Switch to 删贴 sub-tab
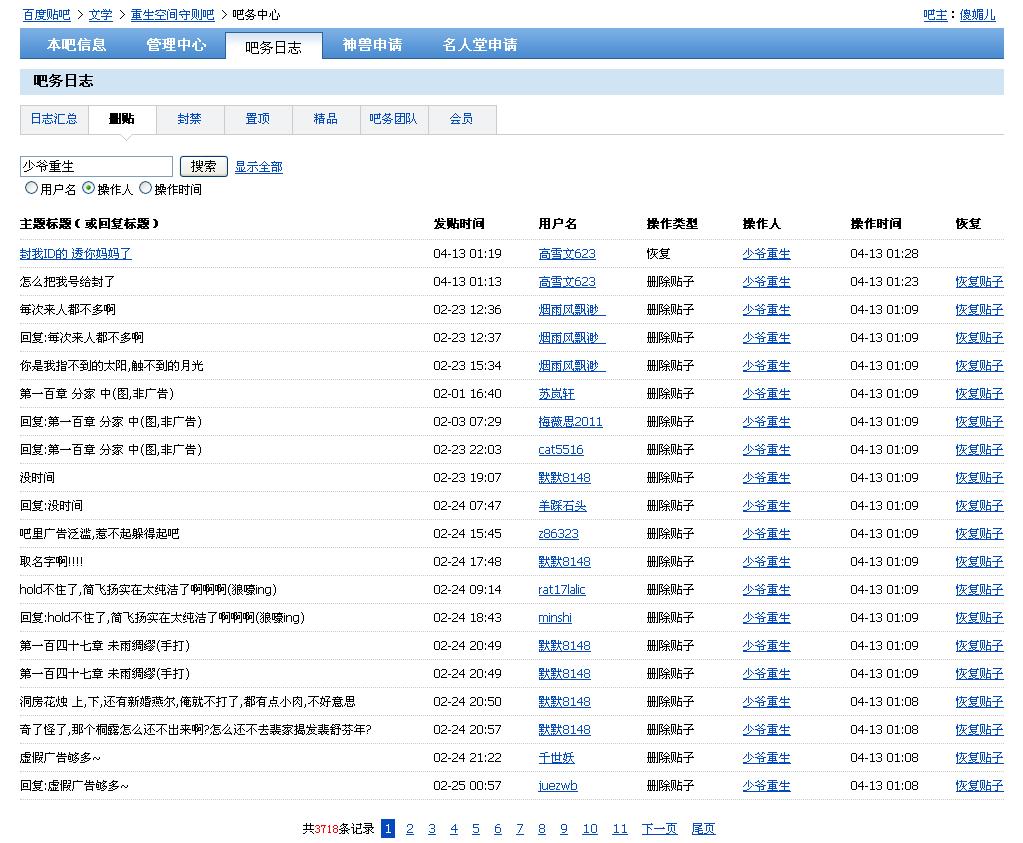Screen dimensions: 1023x843 (x=122, y=119)
